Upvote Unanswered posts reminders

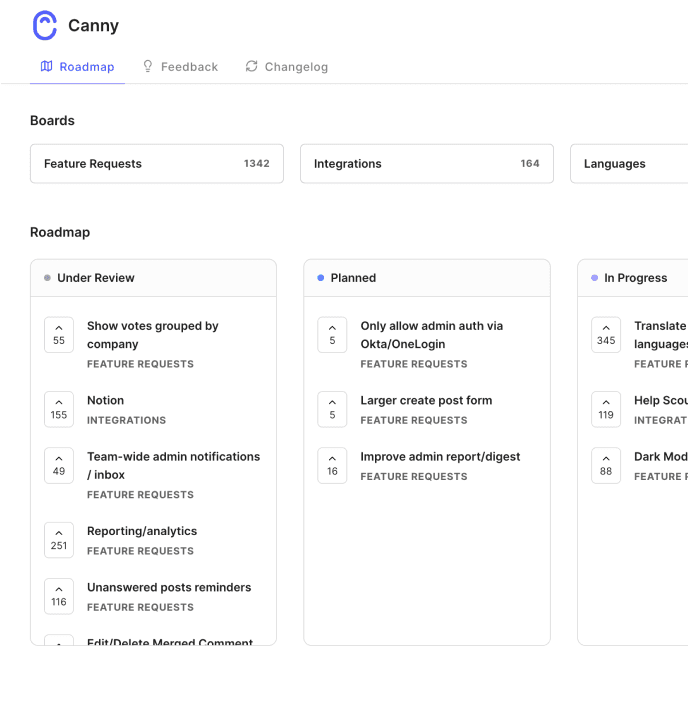click(x=59, y=597)
